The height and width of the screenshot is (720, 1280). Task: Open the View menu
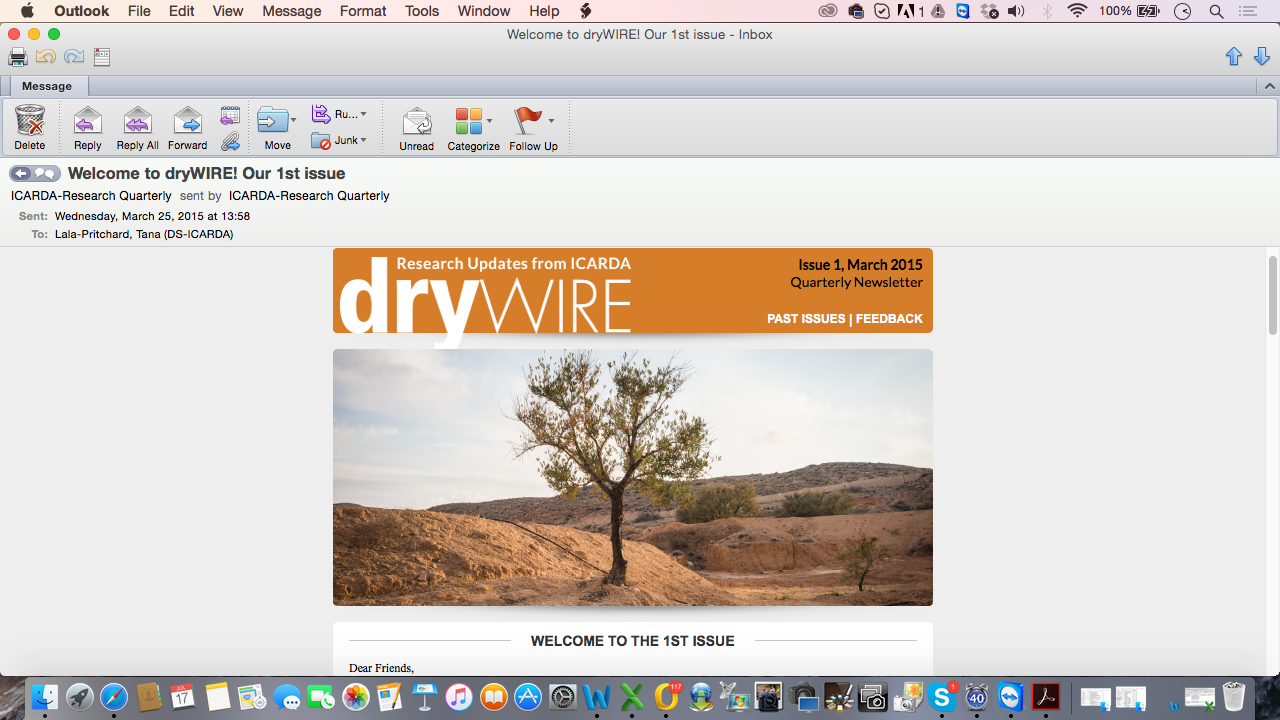click(x=228, y=11)
